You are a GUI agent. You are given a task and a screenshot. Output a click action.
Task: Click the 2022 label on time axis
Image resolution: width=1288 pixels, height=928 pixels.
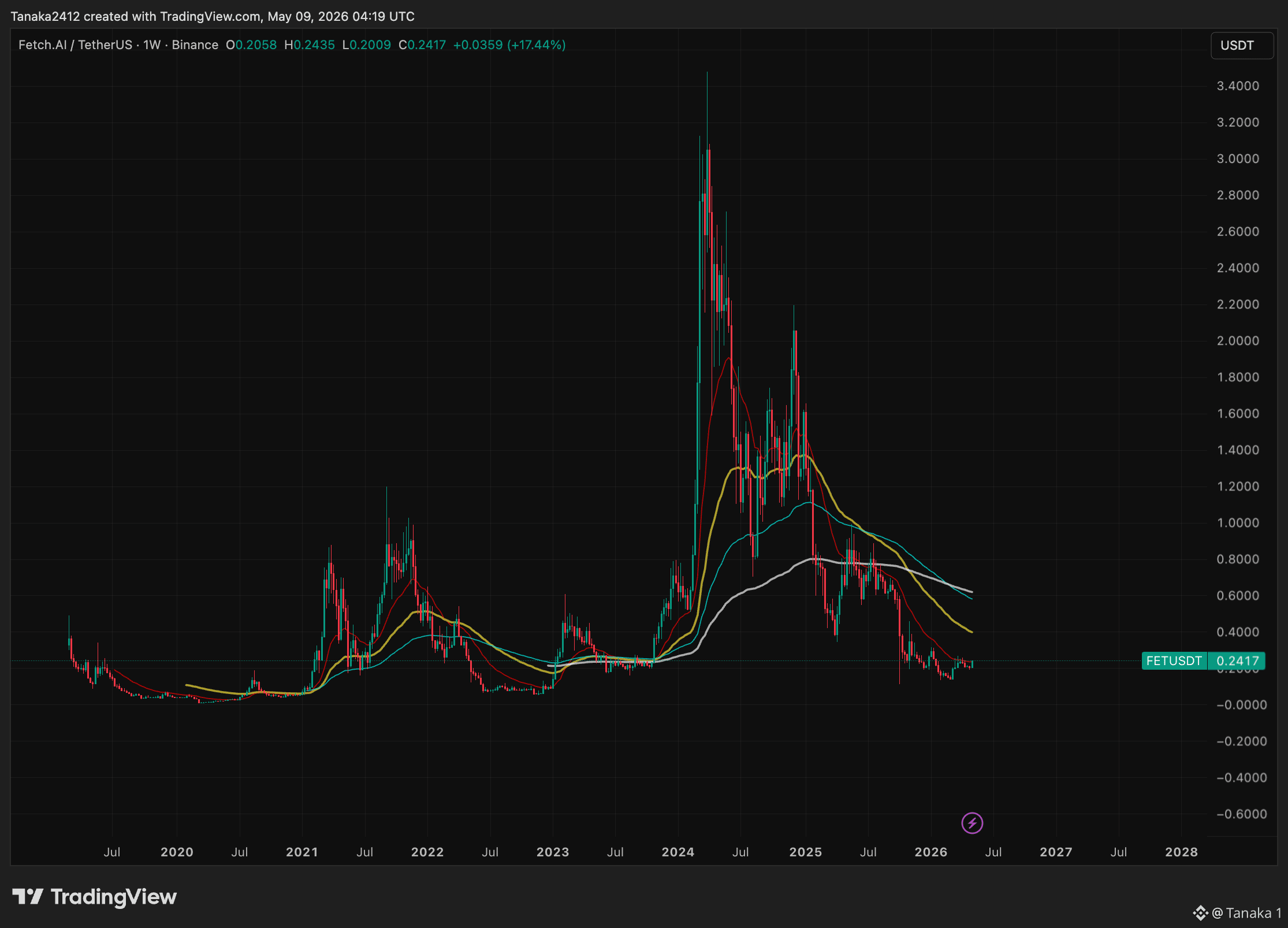tap(427, 852)
